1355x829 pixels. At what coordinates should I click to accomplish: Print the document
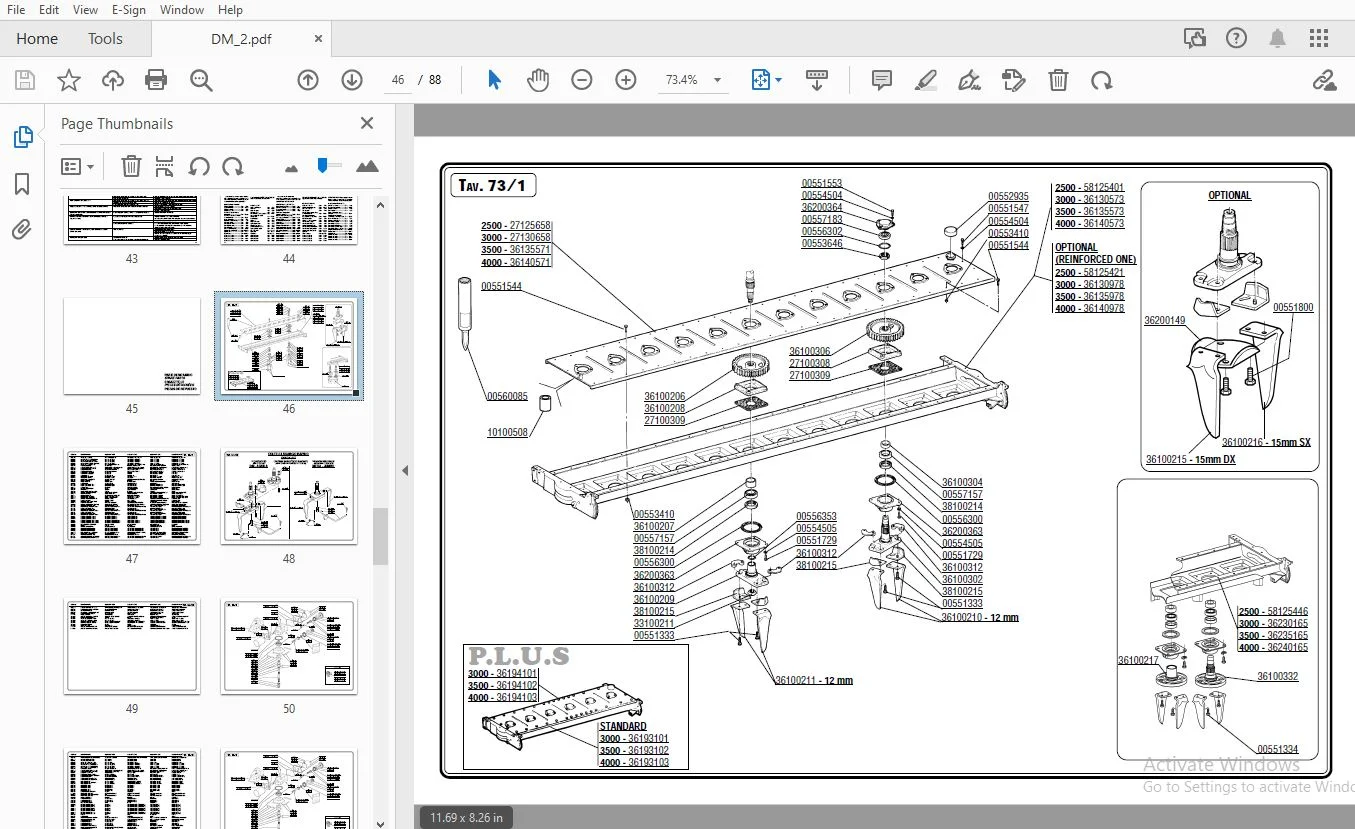tap(156, 81)
